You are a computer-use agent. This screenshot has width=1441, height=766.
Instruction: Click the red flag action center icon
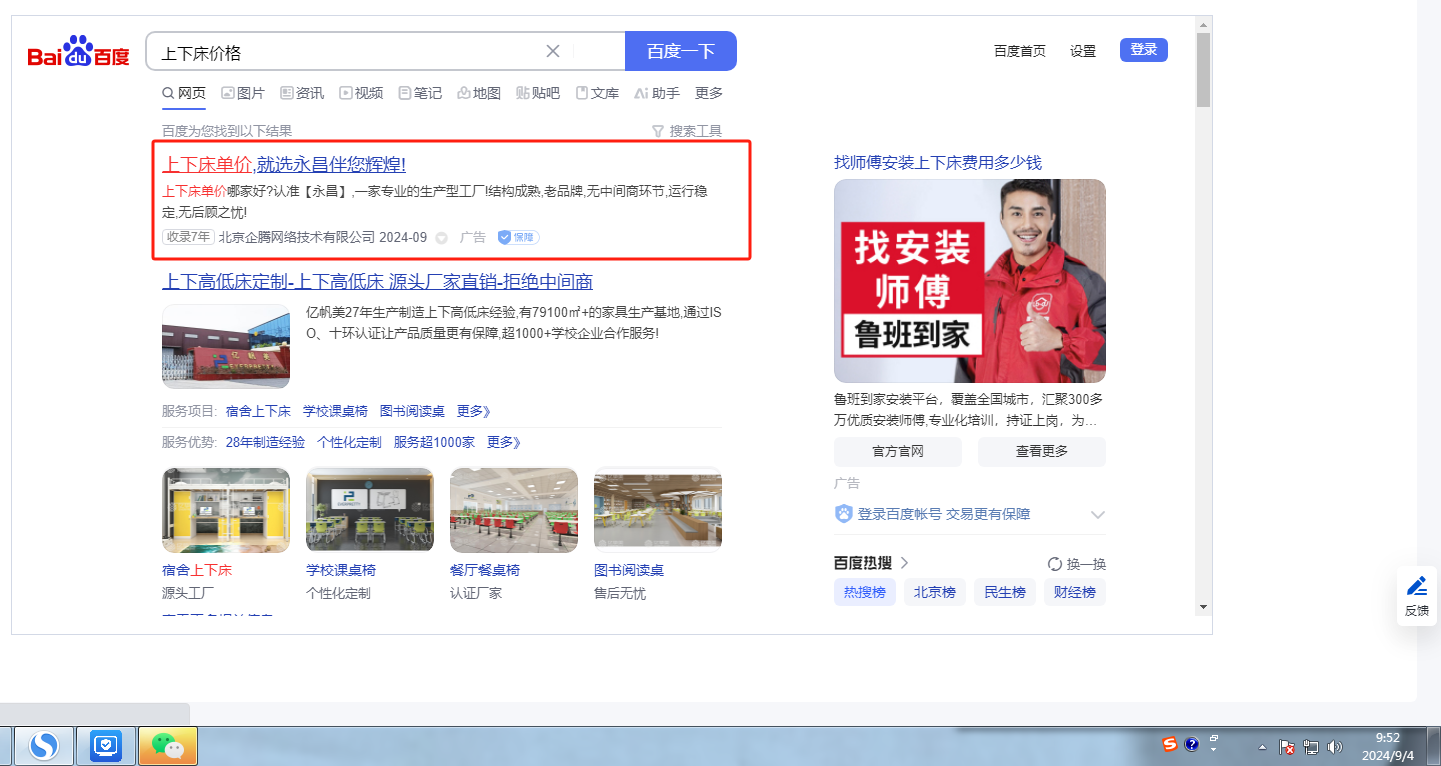[1288, 747]
